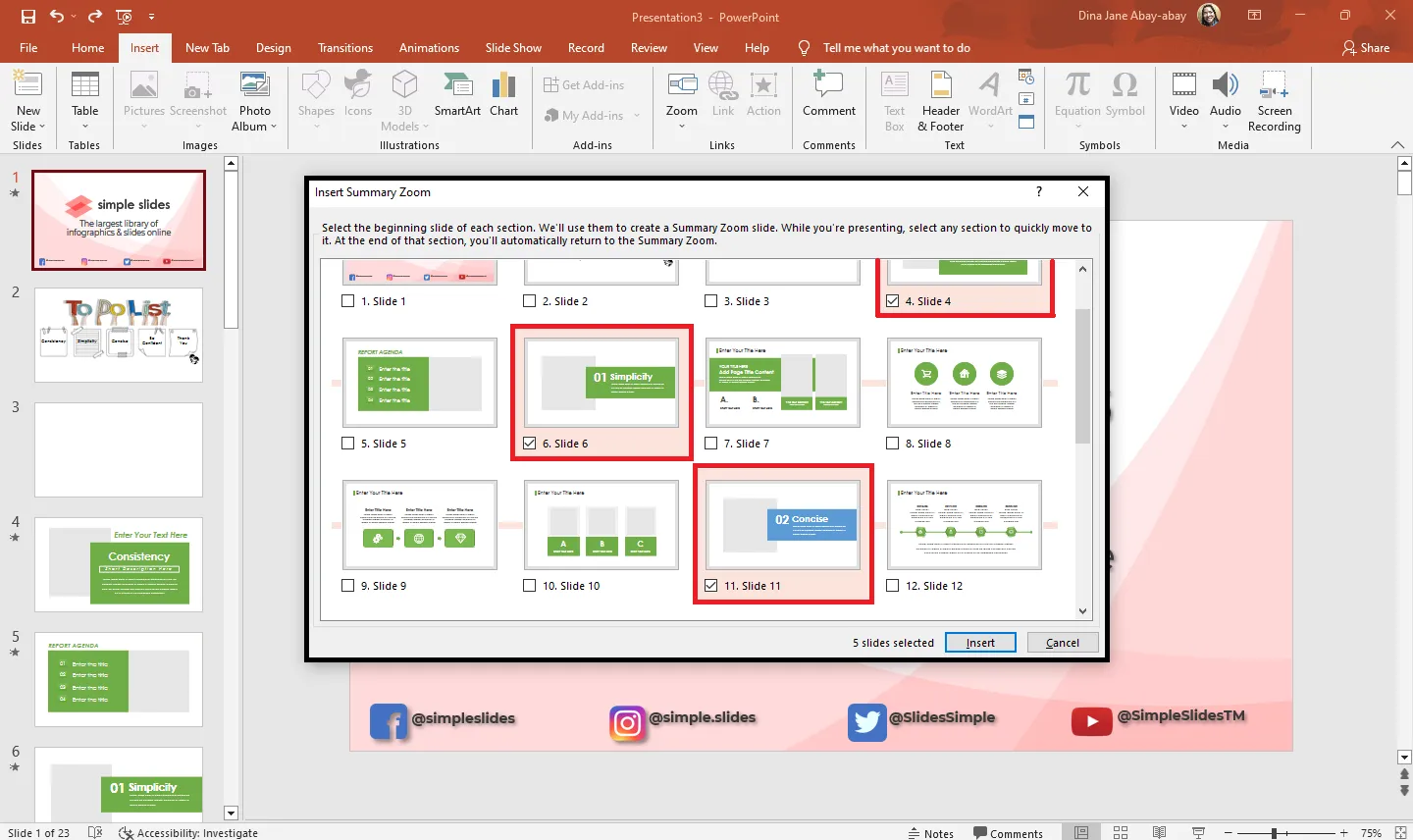Check the Slide 7 checkbox
This screenshot has height=840, width=1413.
711,444
